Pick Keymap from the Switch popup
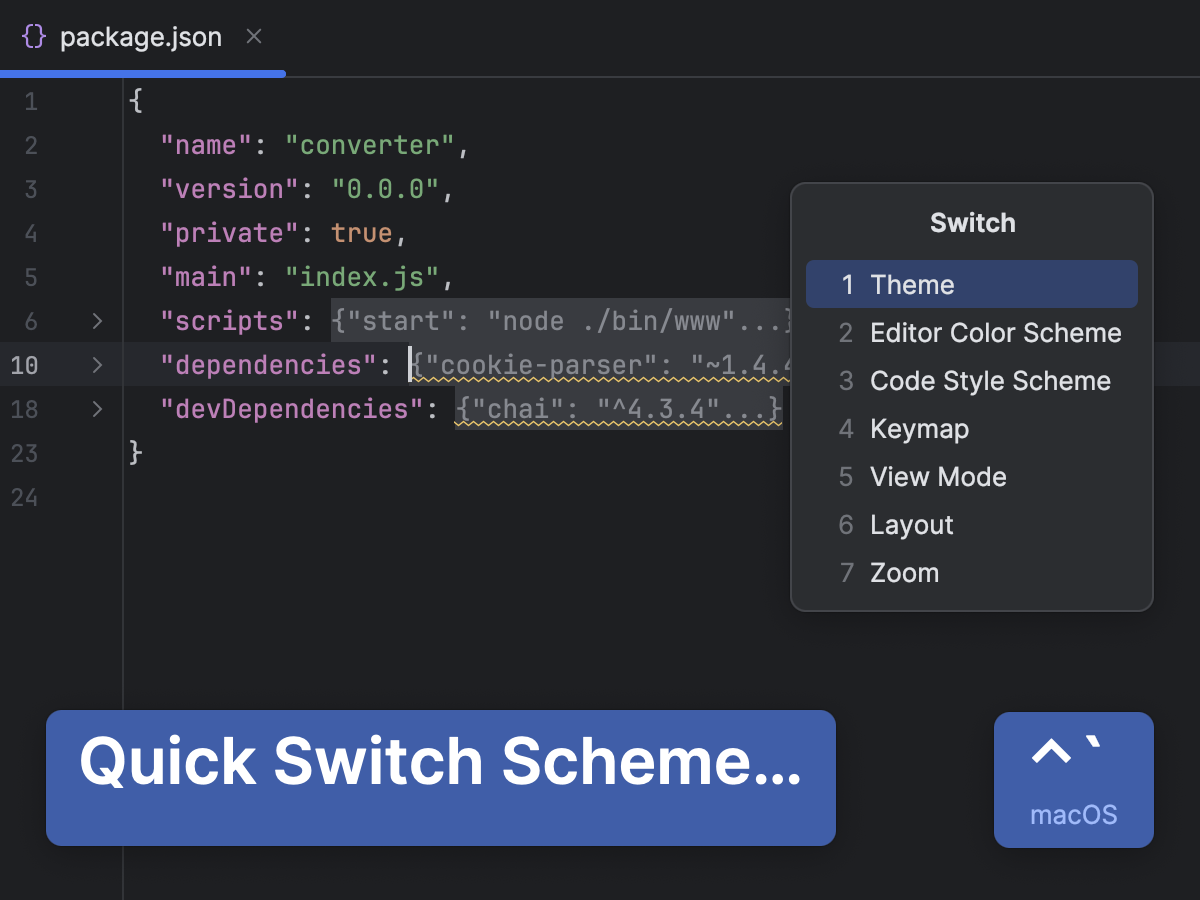This screenshot has width=1200, height=900. [919, 428]
